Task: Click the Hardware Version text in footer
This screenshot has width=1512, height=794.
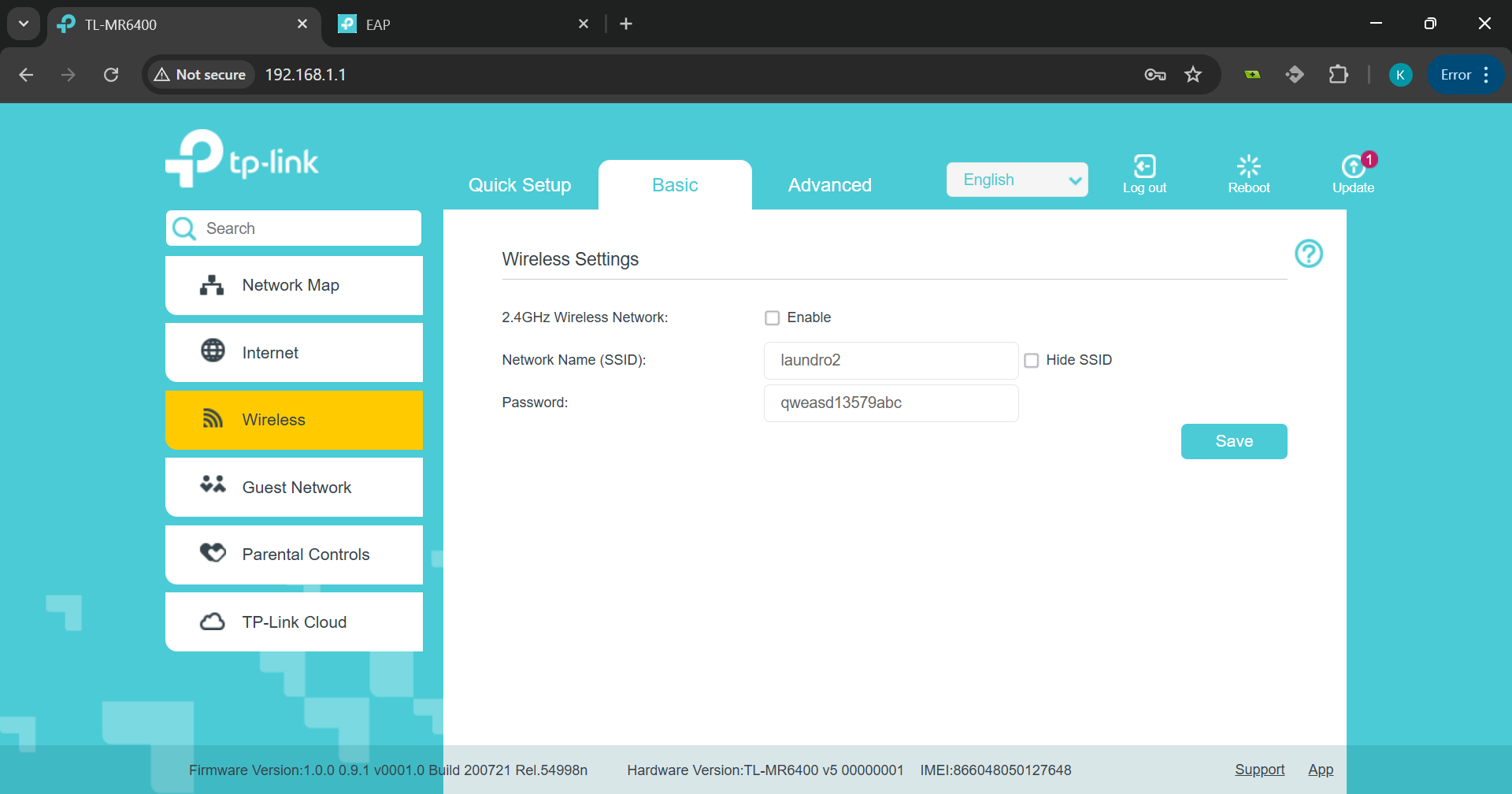Action: (x=765, y=770)
